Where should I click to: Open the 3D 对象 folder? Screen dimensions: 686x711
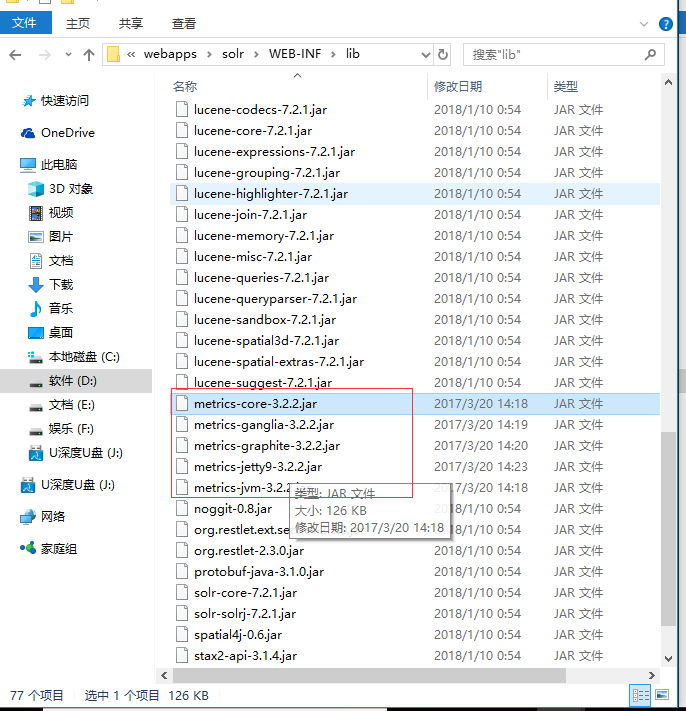(71, 189)
